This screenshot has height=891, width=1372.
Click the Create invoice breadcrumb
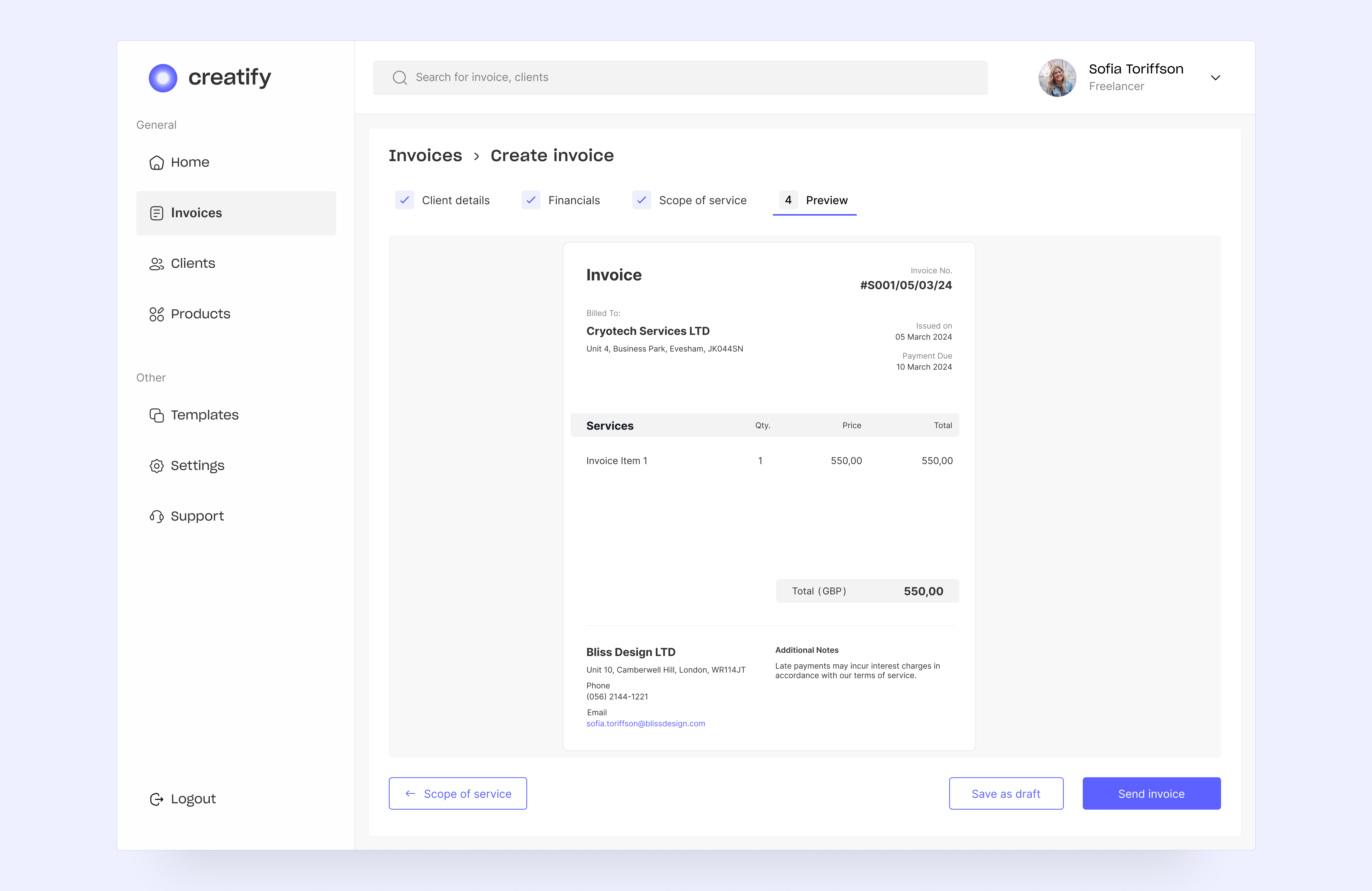point(552,156)
